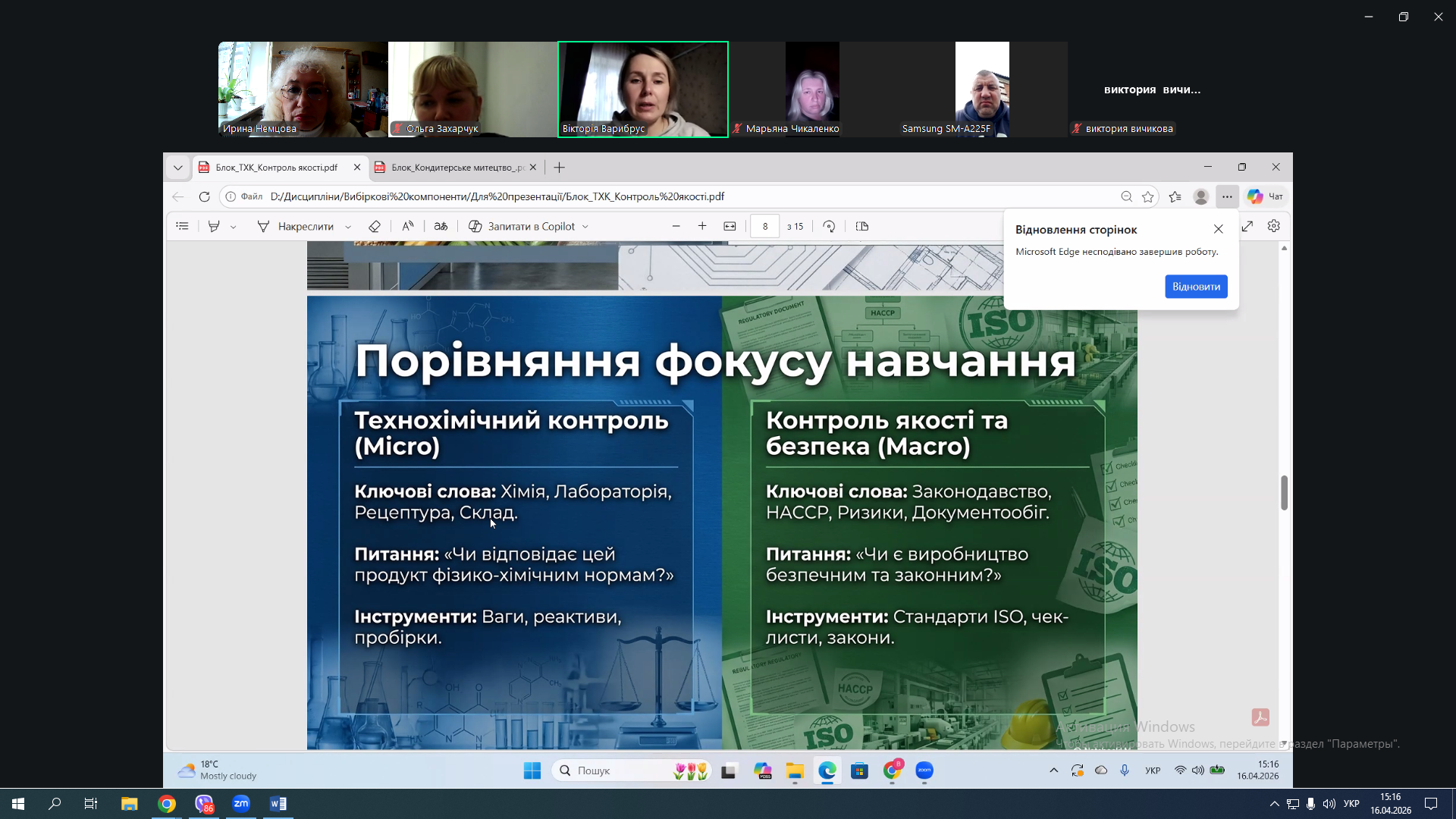
Task: Open the browser tab list chevron
Action: (x=178, y=168)
